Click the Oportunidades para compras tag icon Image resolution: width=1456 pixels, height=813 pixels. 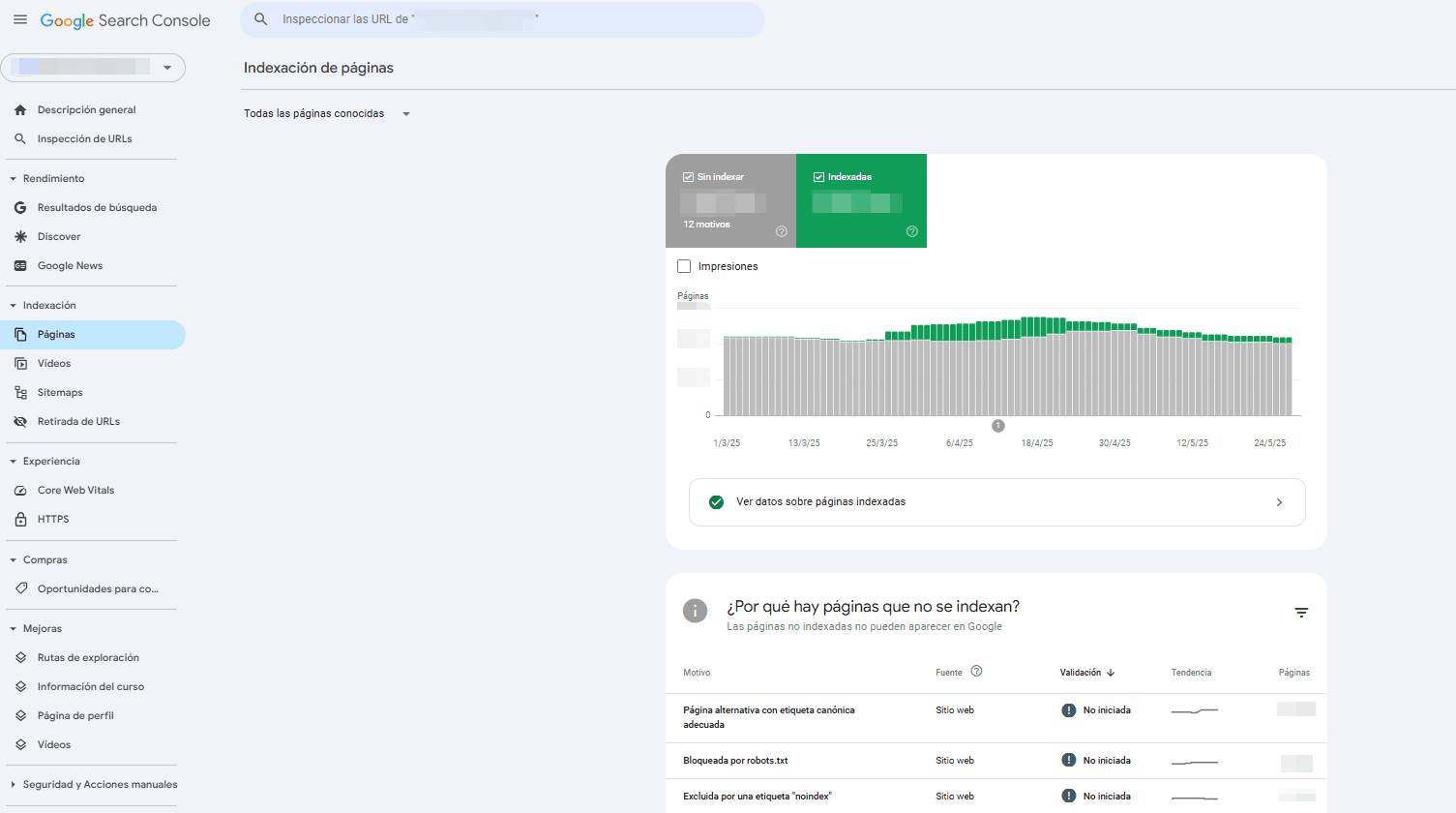pos(20,588)
